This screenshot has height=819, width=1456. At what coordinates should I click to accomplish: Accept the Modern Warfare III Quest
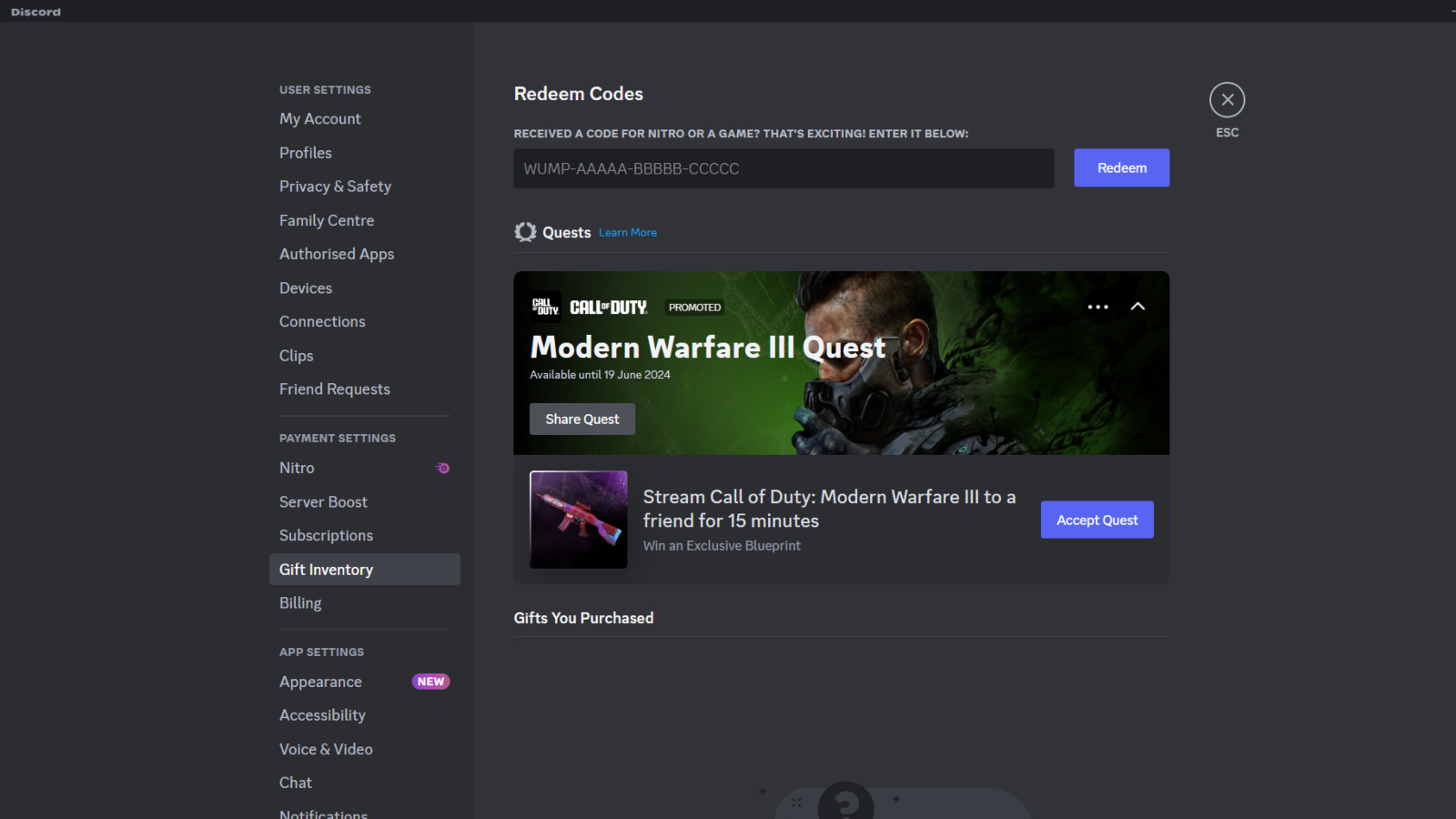click(1097, 520)
